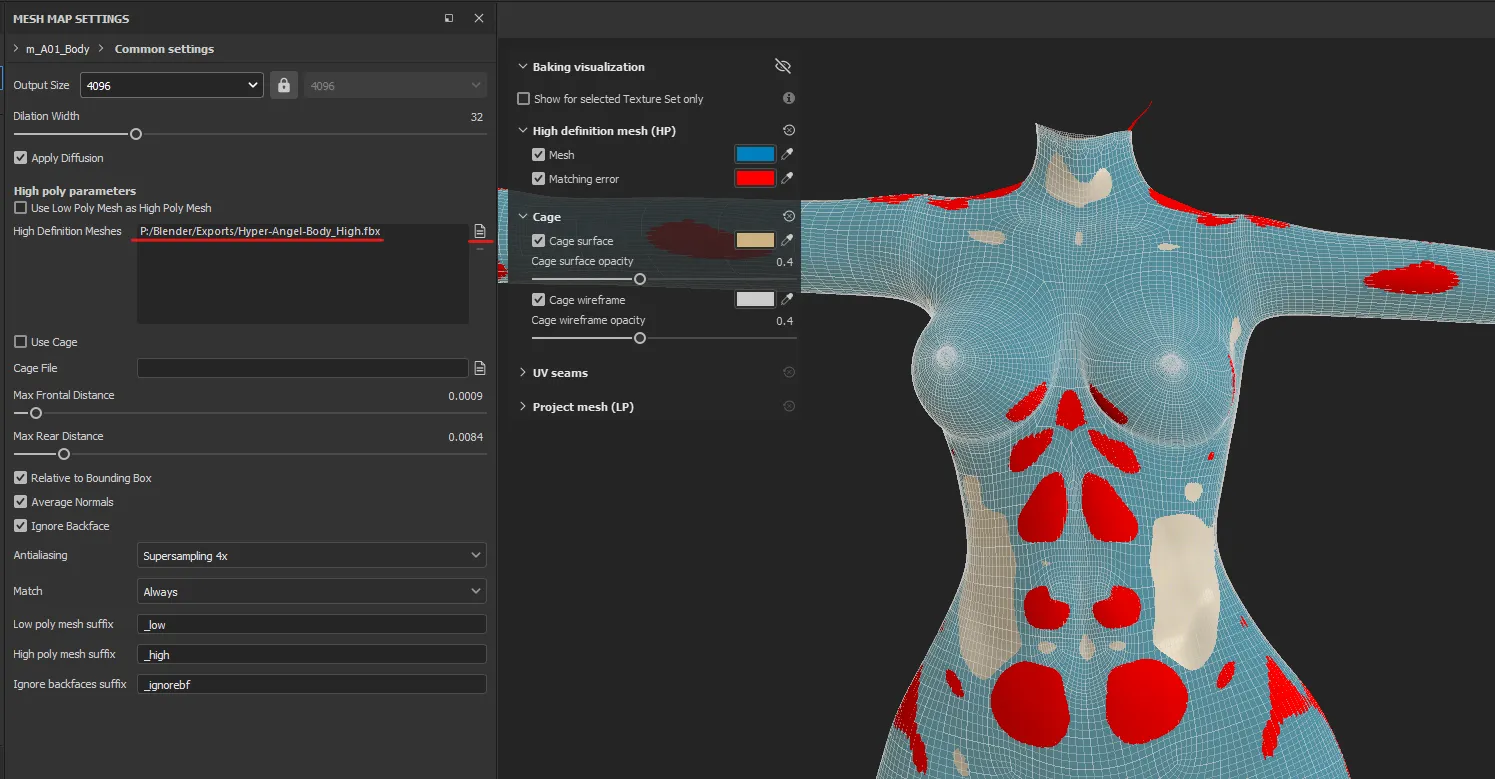Click the Dilation Width value 32
Screen dimensions: 1495x779
pyautogui.click(x=477, y=116)
